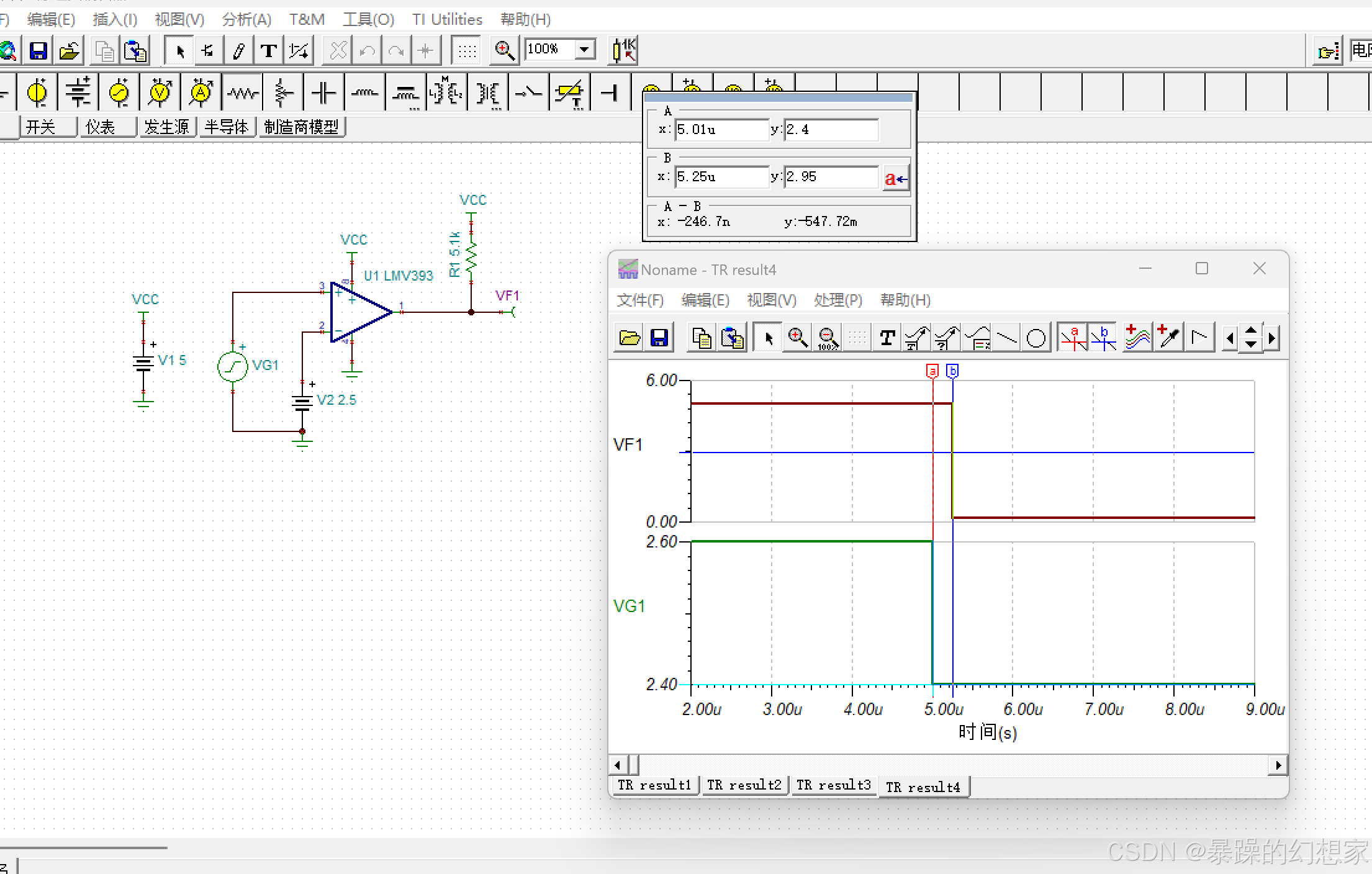Open the 半导体 component tab

(227, 127)
